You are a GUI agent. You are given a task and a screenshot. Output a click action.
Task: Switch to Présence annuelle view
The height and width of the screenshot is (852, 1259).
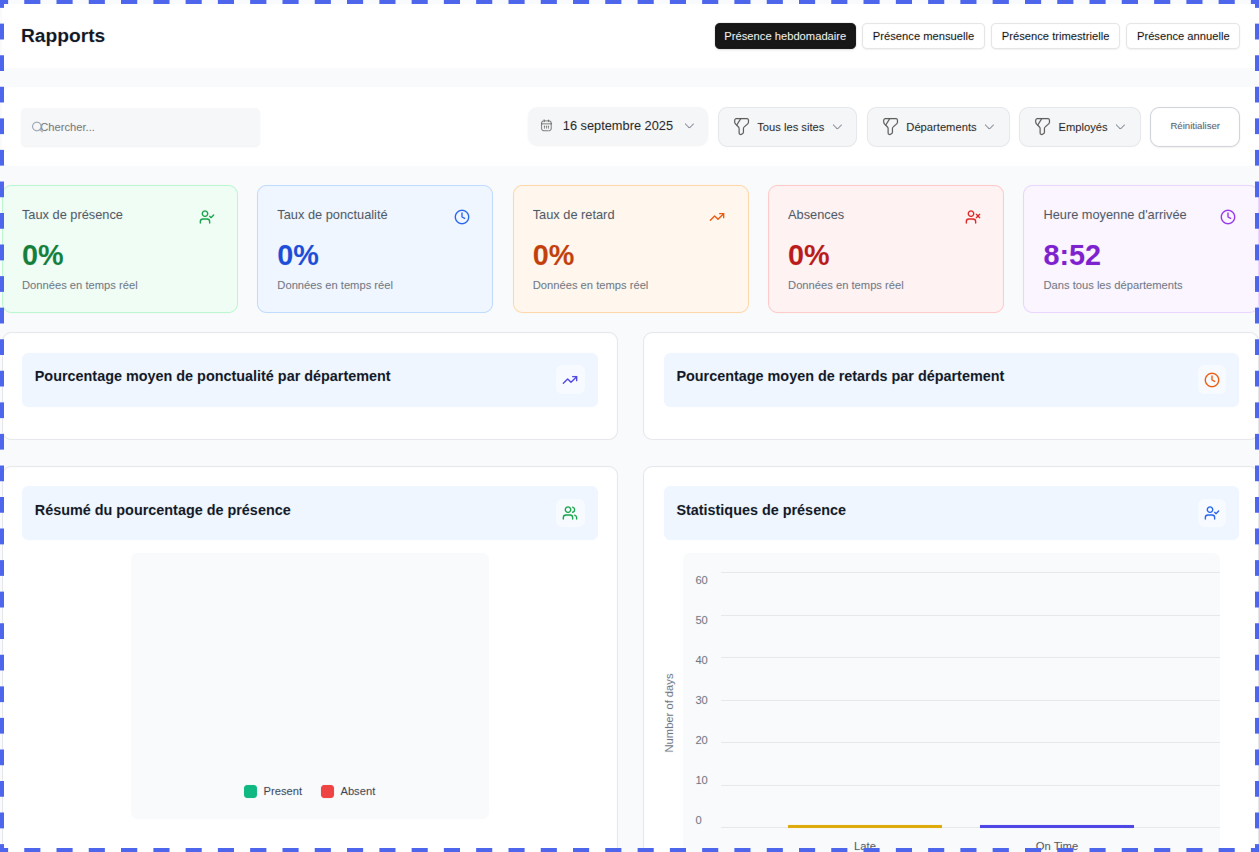(1183, 36)
